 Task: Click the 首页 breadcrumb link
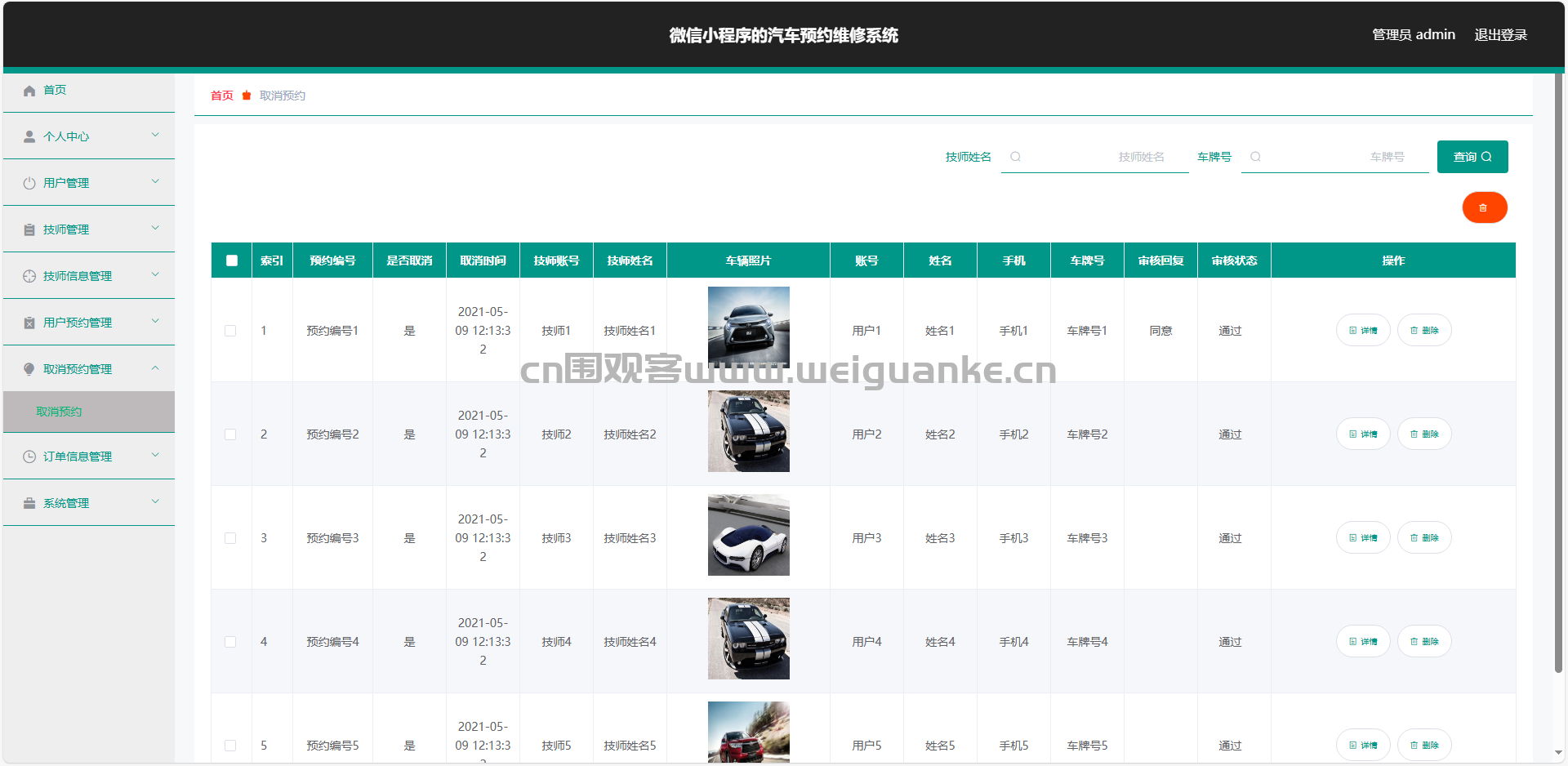coord(222,96)
